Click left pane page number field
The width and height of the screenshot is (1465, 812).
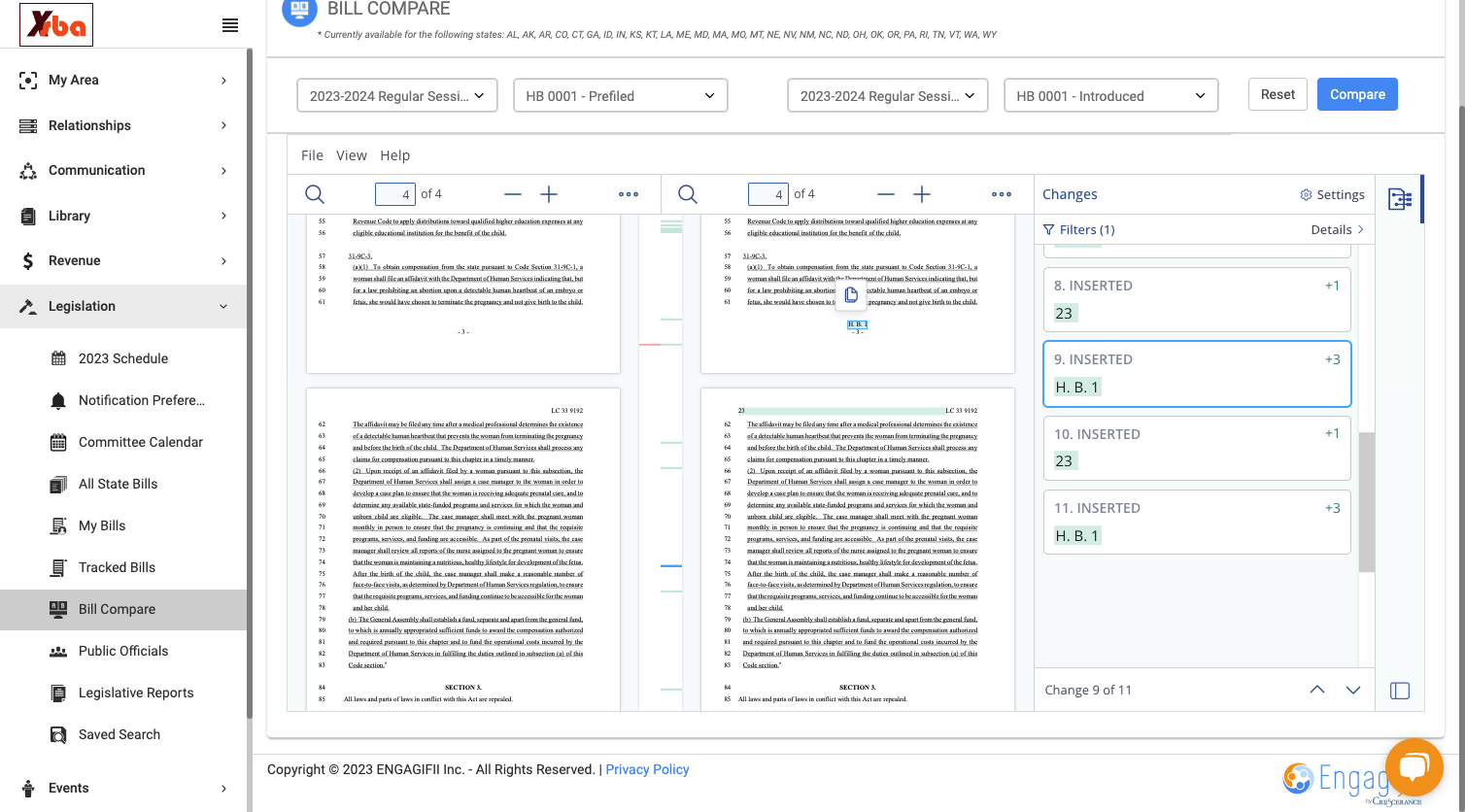point(394,194)
